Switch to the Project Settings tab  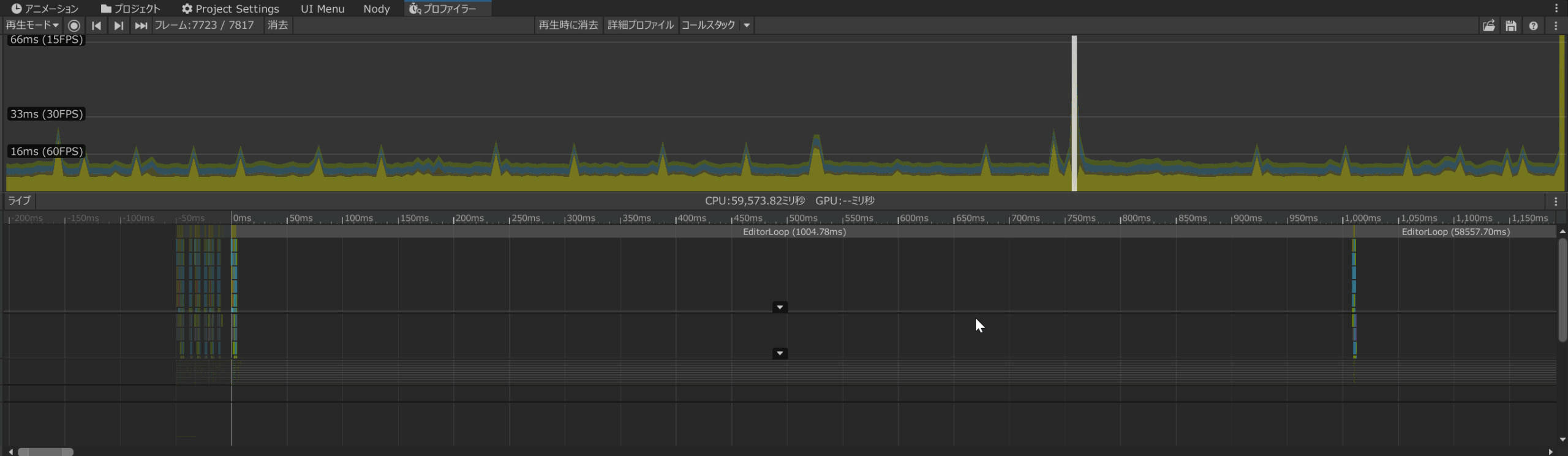[230, 9]
